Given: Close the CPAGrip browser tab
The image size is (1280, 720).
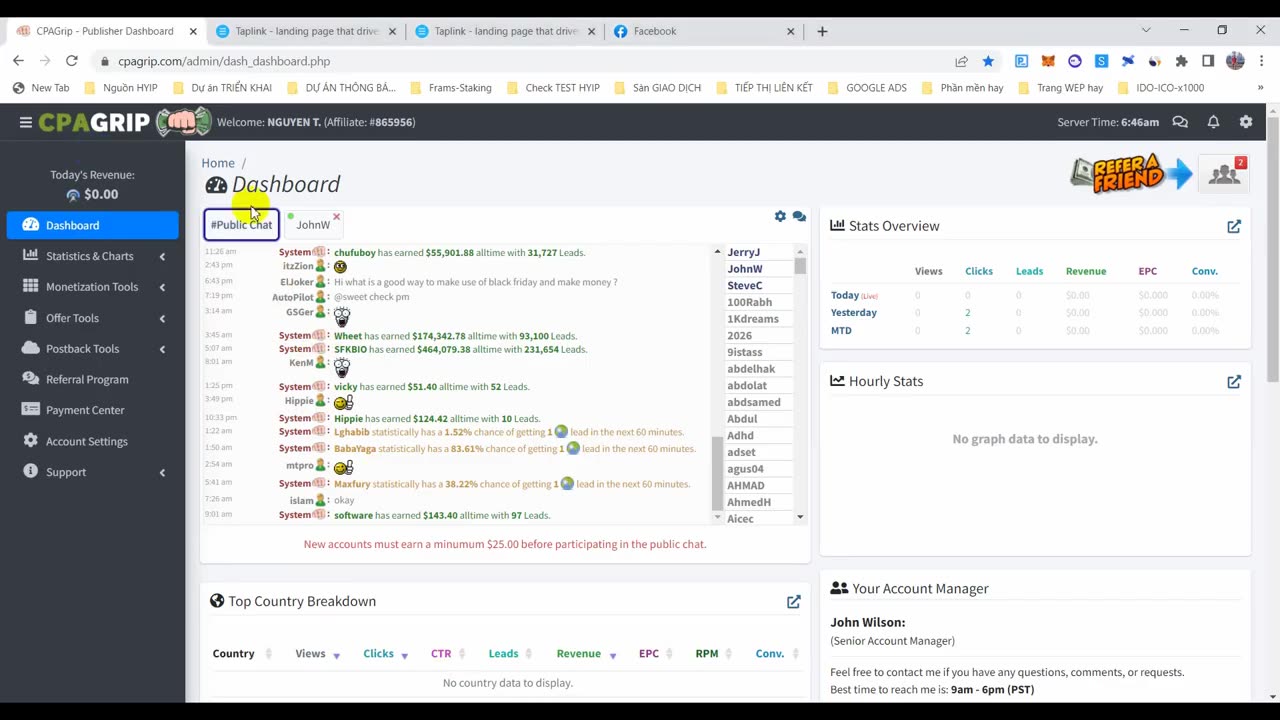Looking at the screenshot, I should pos(193,31).
